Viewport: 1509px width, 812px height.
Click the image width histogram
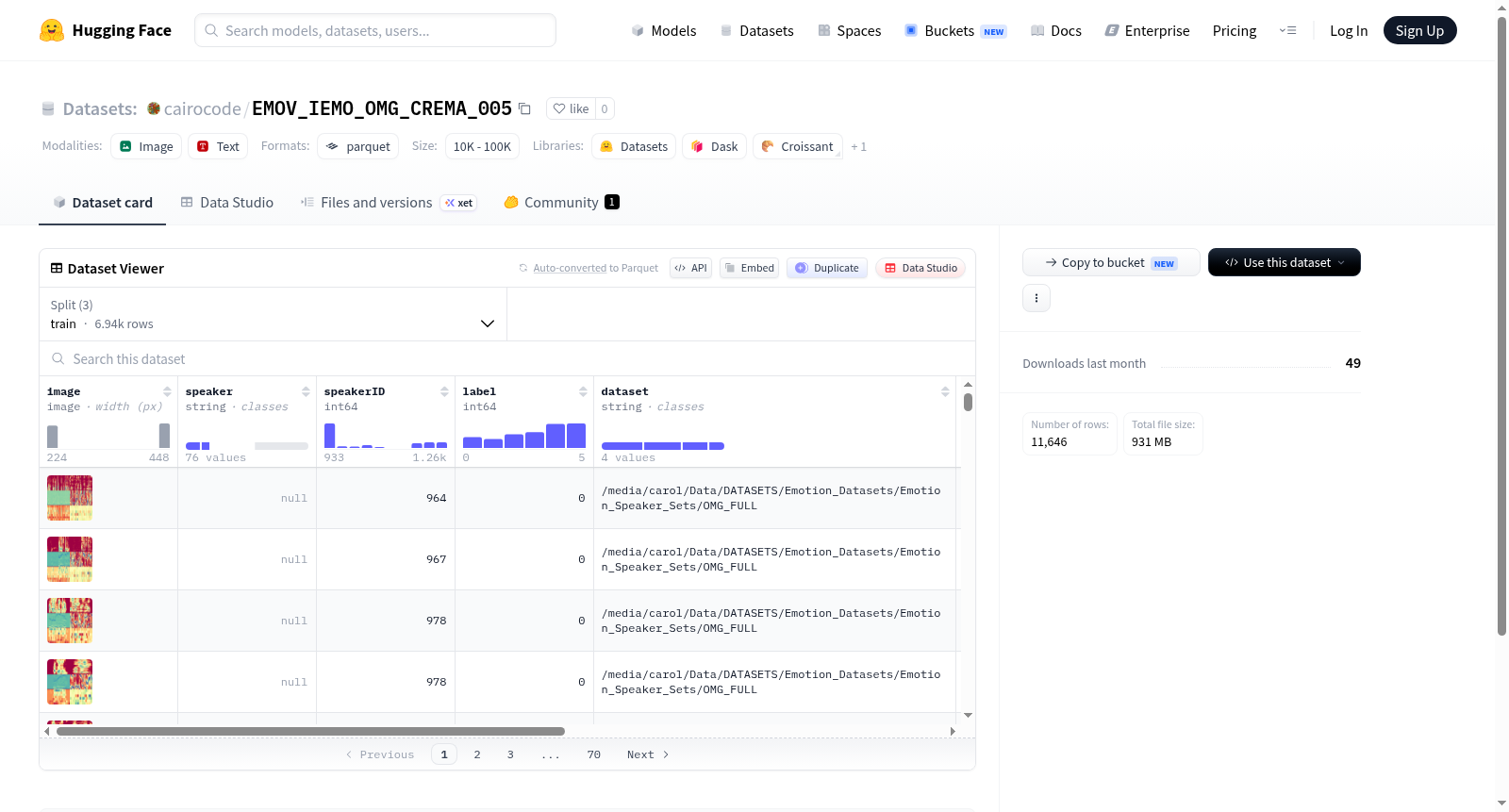click(x=108, y=436)
